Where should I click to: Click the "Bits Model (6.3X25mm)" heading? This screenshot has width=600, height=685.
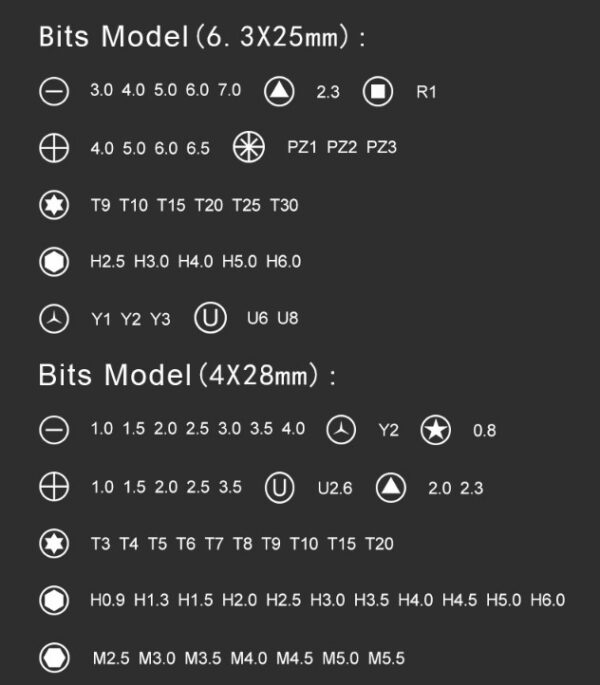(x=201, y=38)
